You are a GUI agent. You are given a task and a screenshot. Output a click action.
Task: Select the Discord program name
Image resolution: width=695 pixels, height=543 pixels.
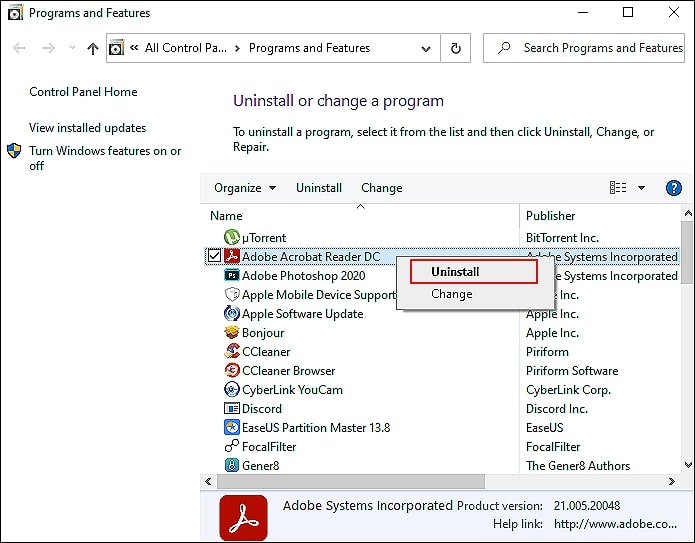tap(262, 409)
